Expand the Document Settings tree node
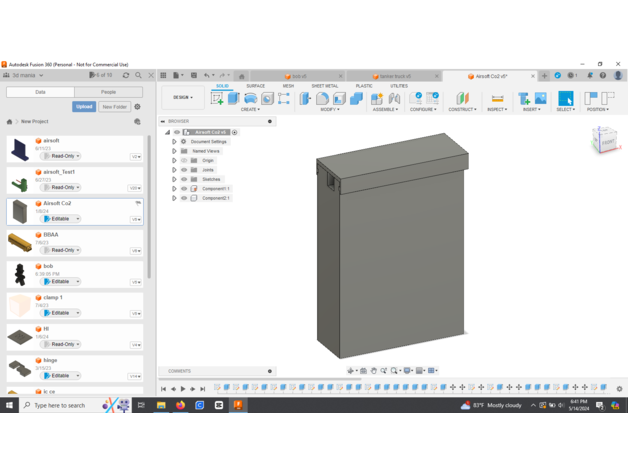The width and height of the screenshot is (628, 472). click(x=174, y=142)
